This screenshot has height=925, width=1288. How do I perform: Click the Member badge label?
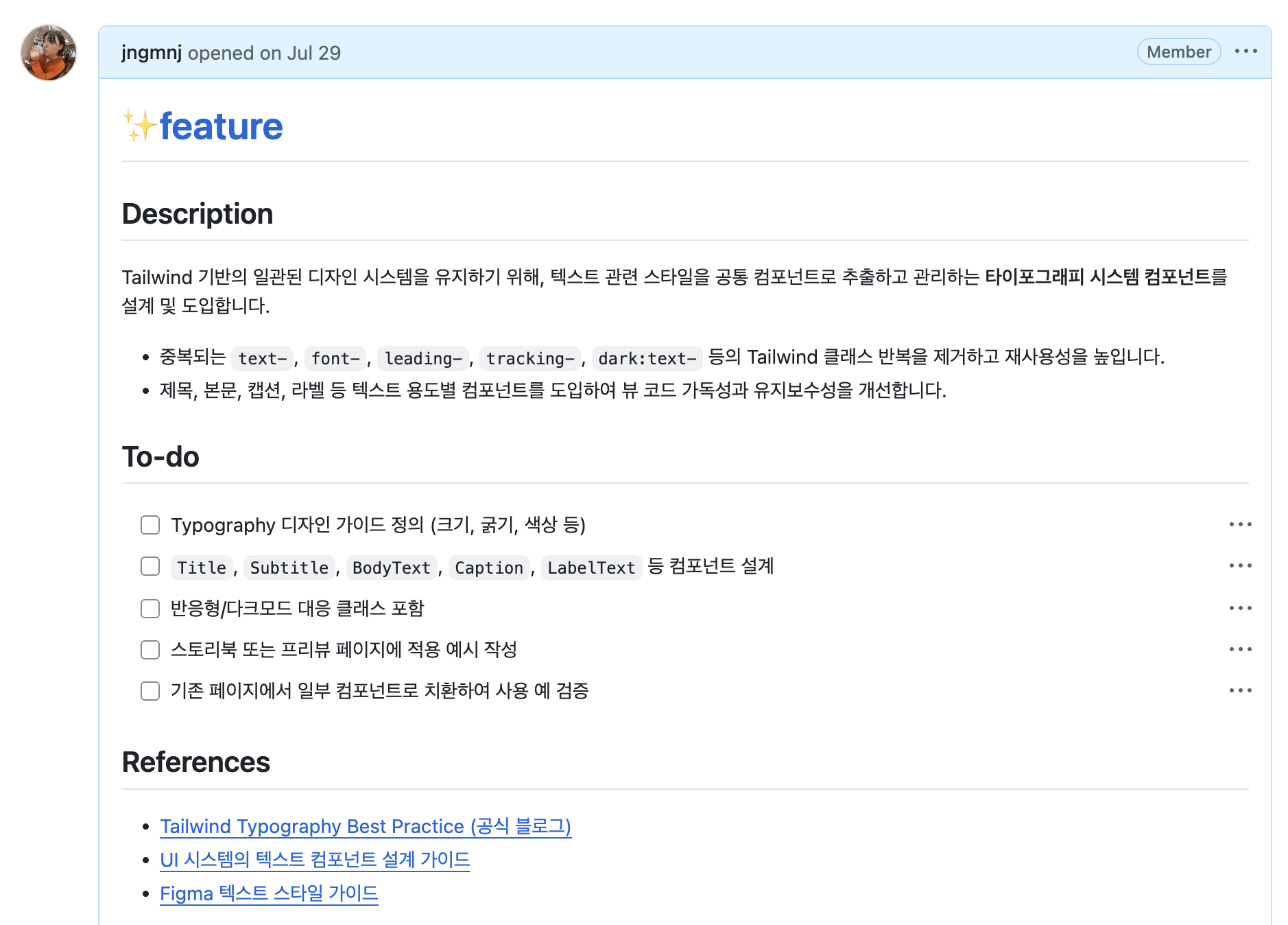(1178, 52)
